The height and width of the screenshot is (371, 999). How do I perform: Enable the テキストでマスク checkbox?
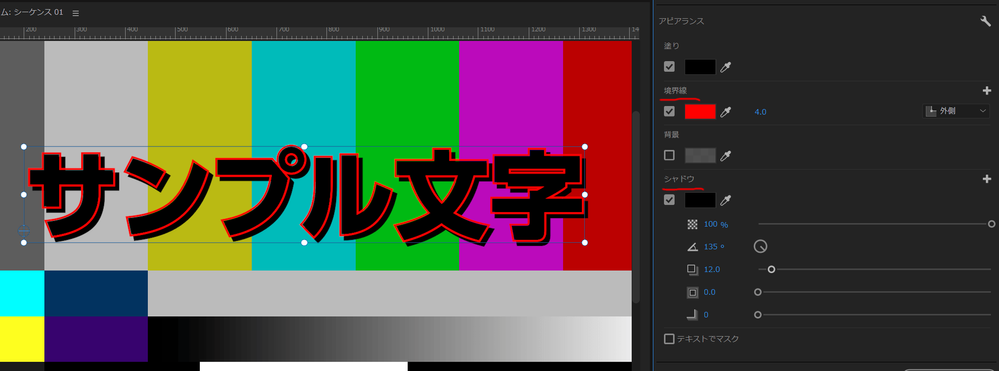(669, 338)
